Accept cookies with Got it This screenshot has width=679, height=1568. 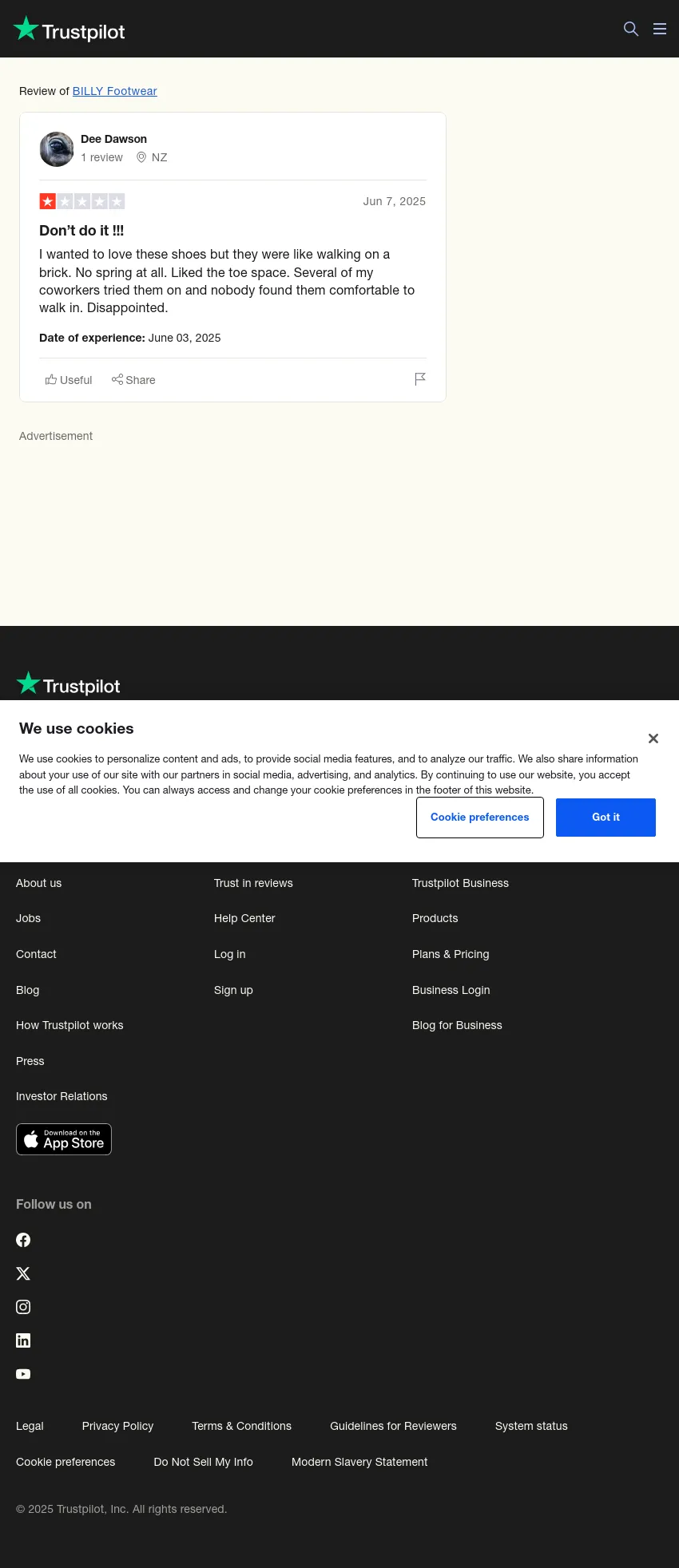606,818
